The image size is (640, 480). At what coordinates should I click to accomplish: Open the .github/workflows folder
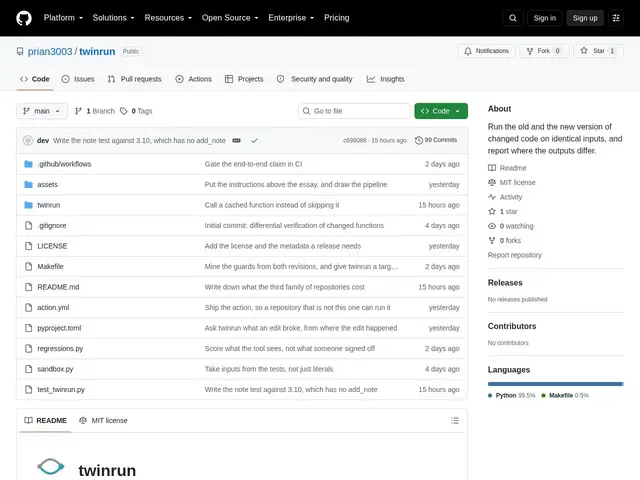[64, 164]
